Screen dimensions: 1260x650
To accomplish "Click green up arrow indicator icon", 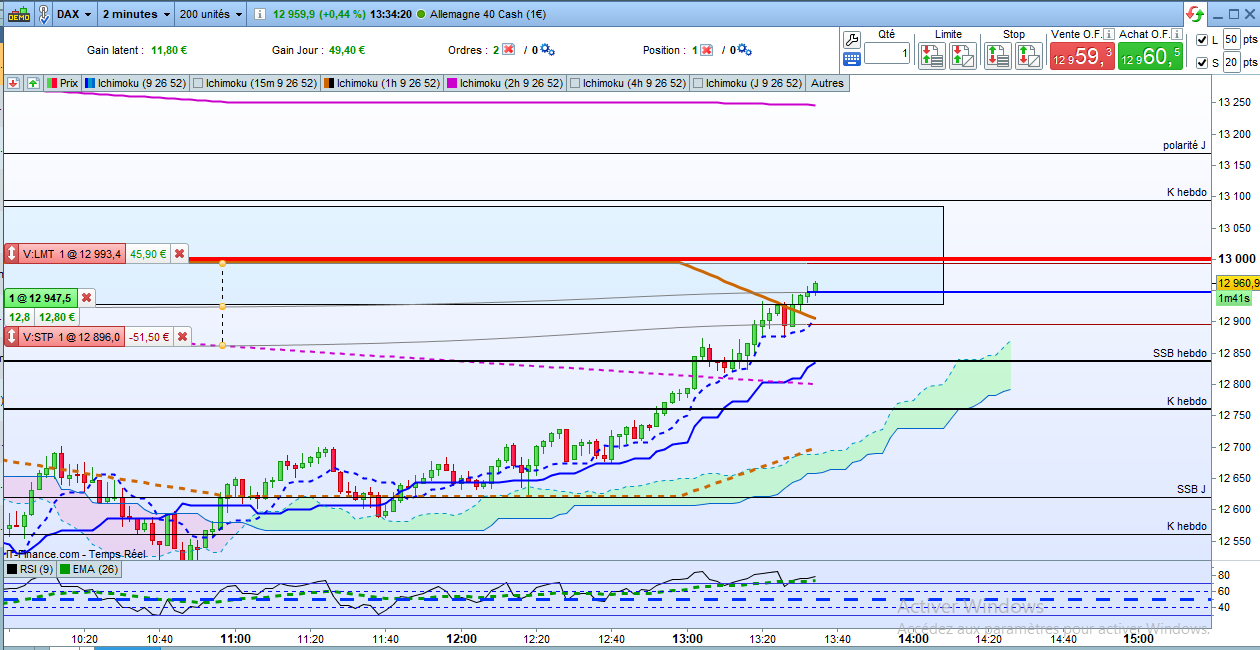I will point(33,83).
